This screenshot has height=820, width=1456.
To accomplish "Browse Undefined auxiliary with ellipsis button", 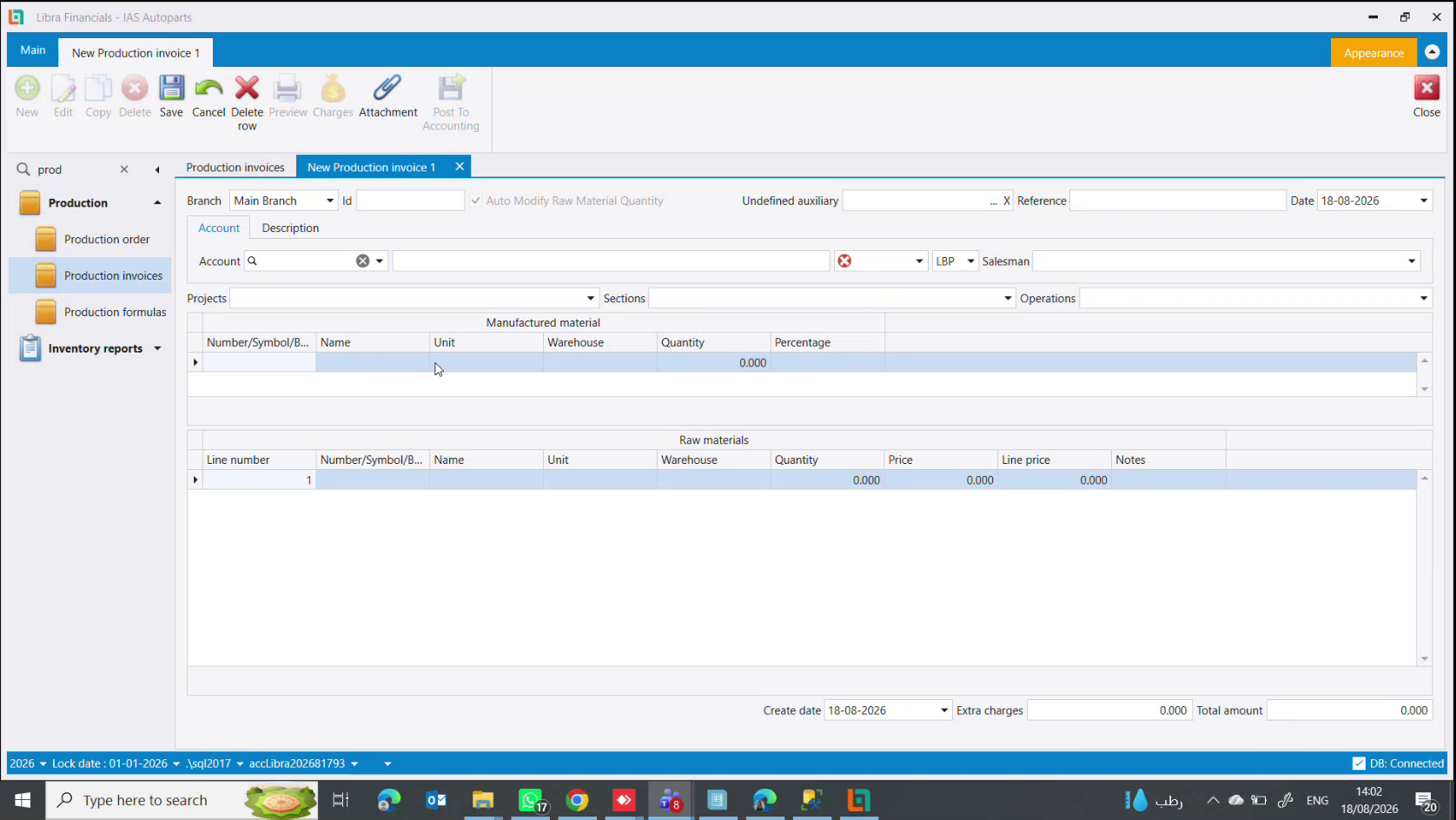I will [993, 201].
